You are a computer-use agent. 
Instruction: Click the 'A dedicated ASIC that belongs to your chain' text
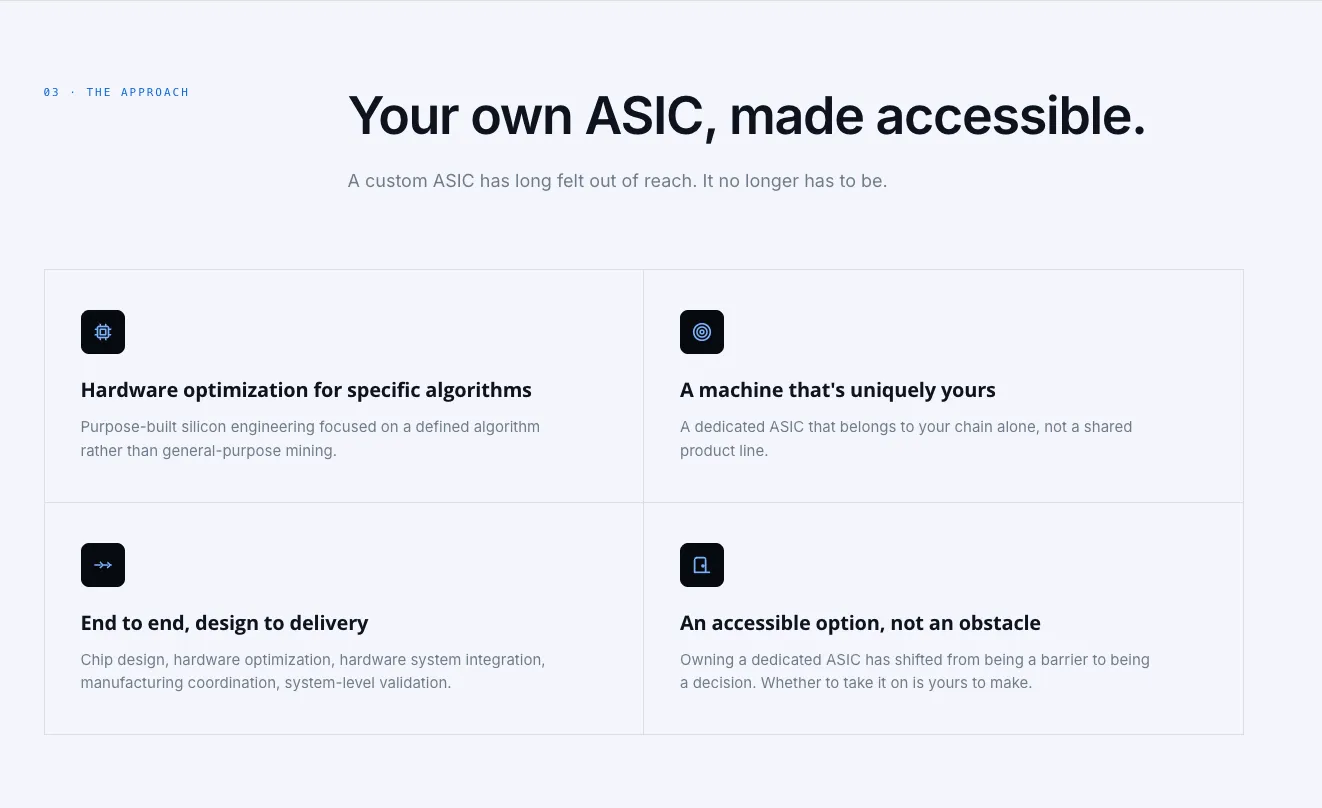(x=906, y=438)
